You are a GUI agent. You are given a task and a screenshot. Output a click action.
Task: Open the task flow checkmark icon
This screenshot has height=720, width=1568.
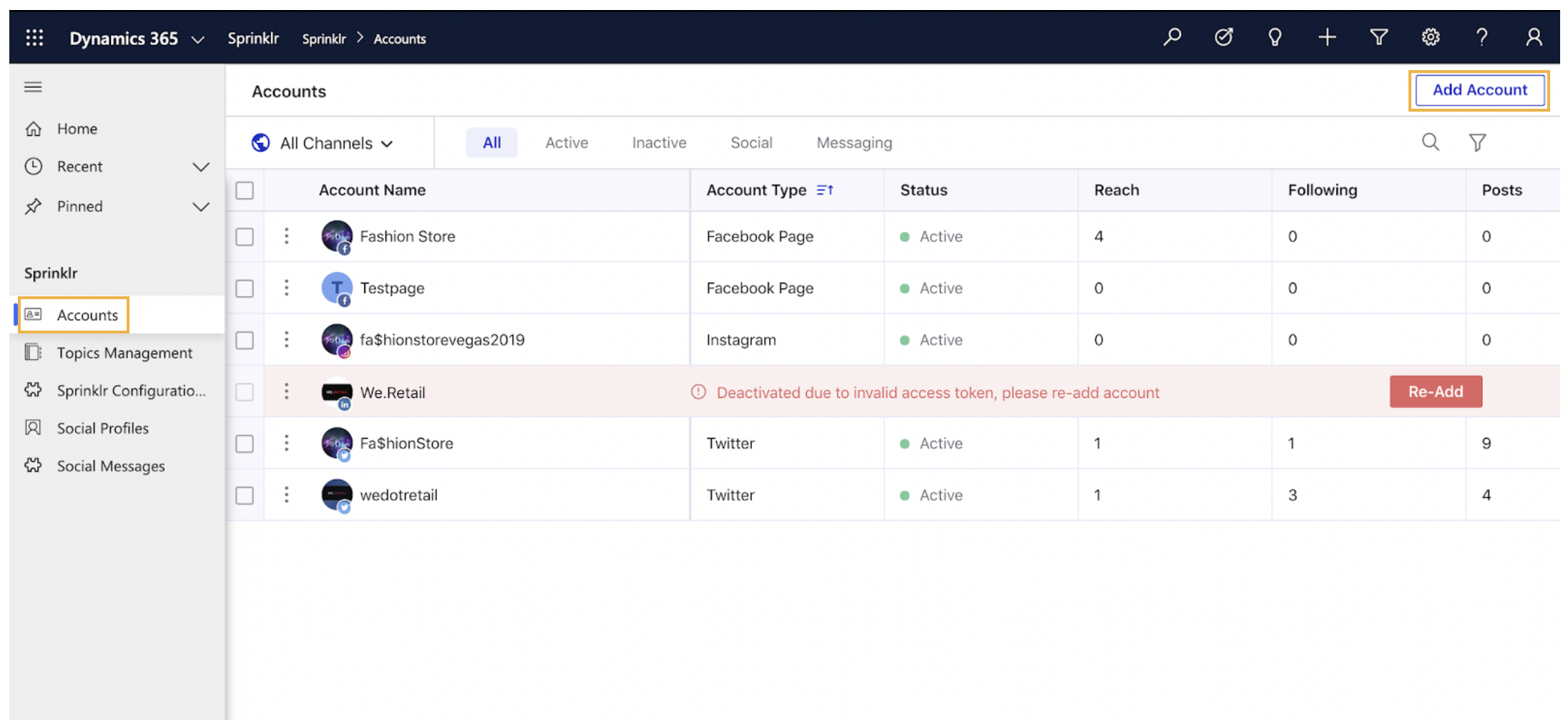pyautogui.click(x=1224, y=37)
